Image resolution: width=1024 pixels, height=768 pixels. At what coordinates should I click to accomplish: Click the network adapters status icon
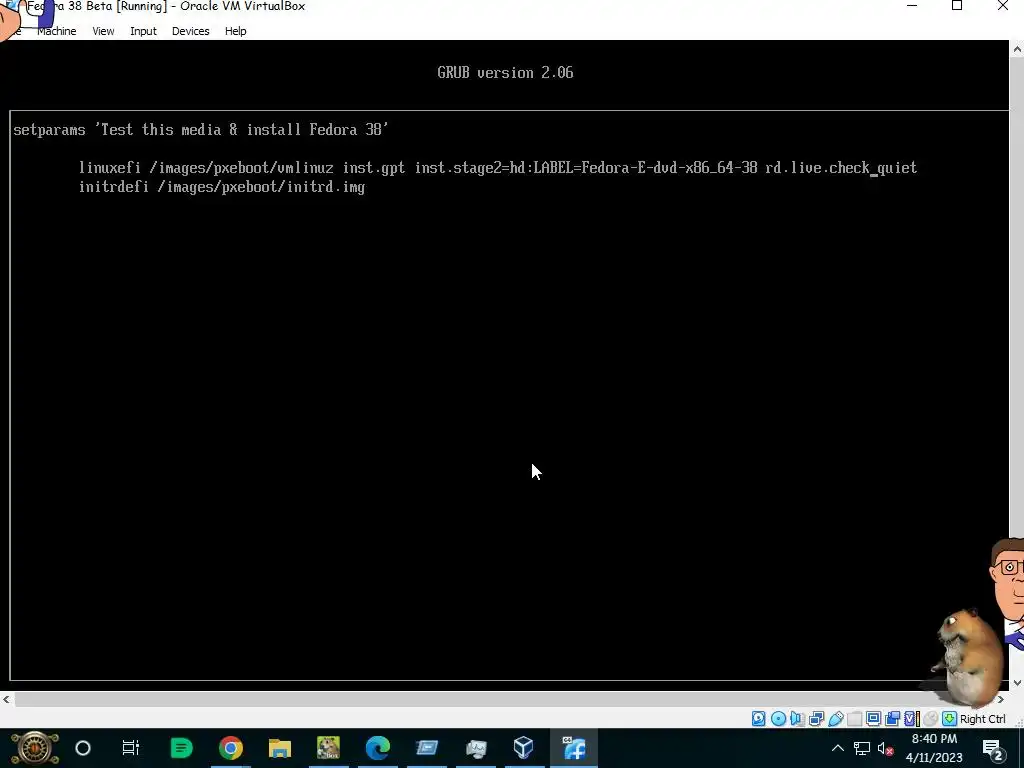[816, 718]
